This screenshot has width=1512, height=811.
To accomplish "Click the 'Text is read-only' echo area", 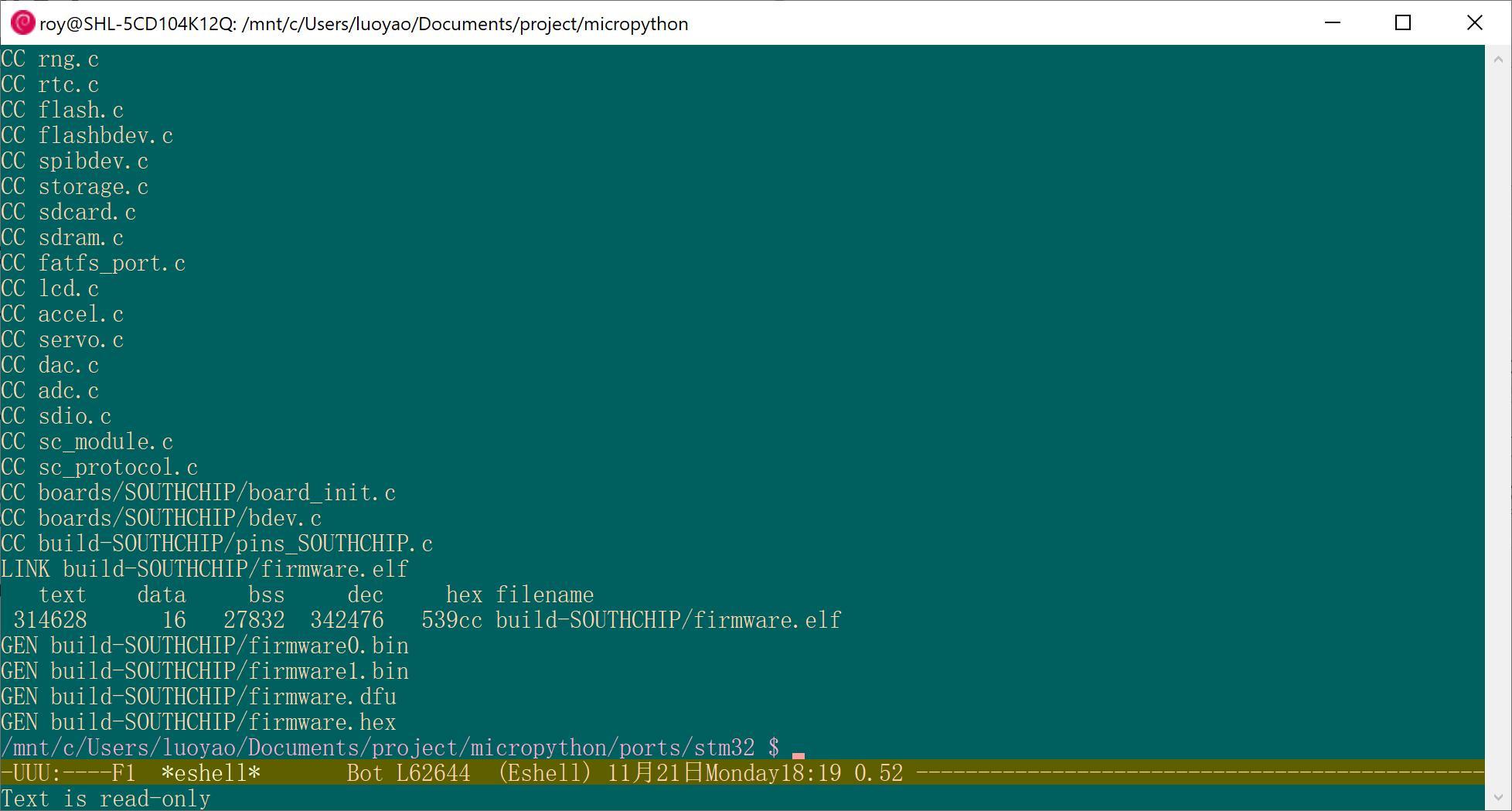I will (106, 799).
